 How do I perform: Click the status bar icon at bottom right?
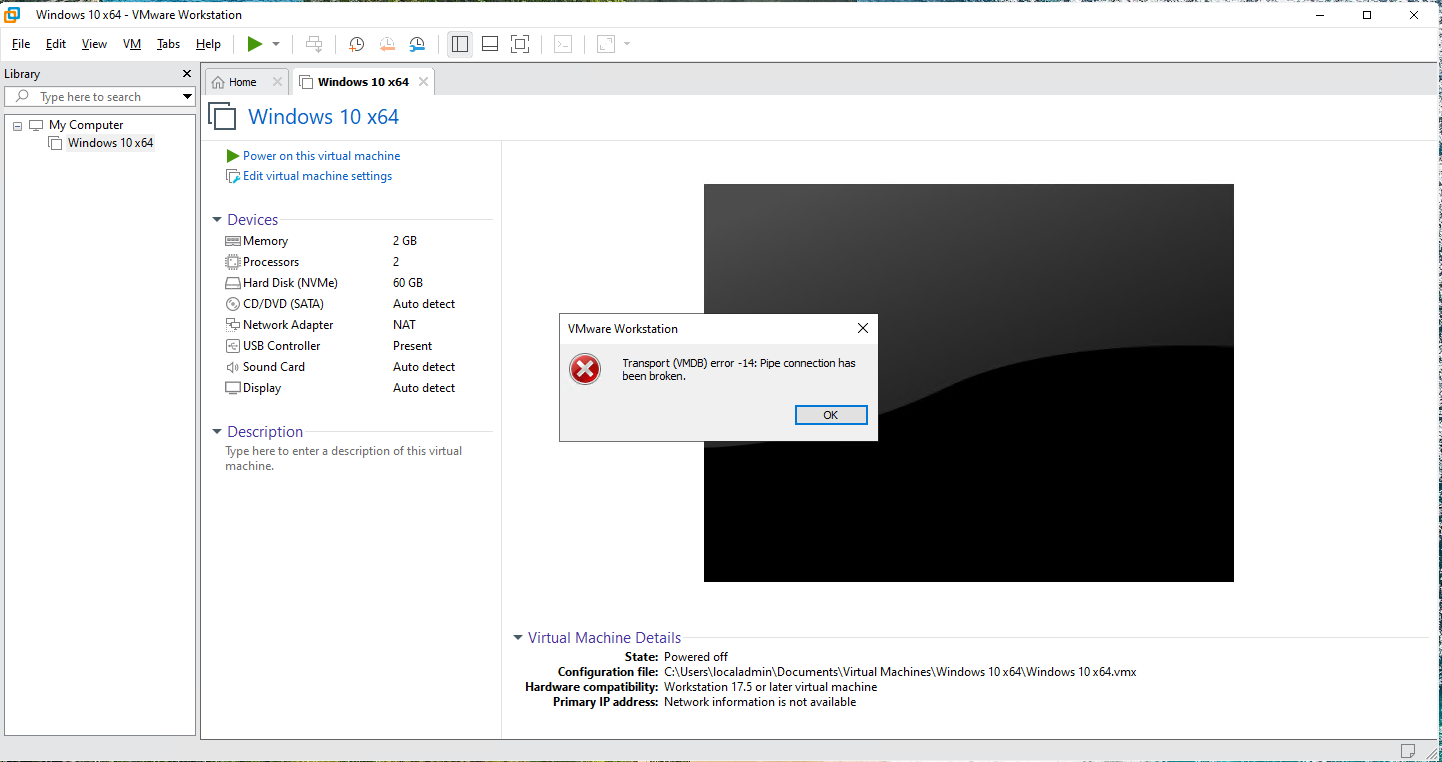click(x=1408, y=751)
